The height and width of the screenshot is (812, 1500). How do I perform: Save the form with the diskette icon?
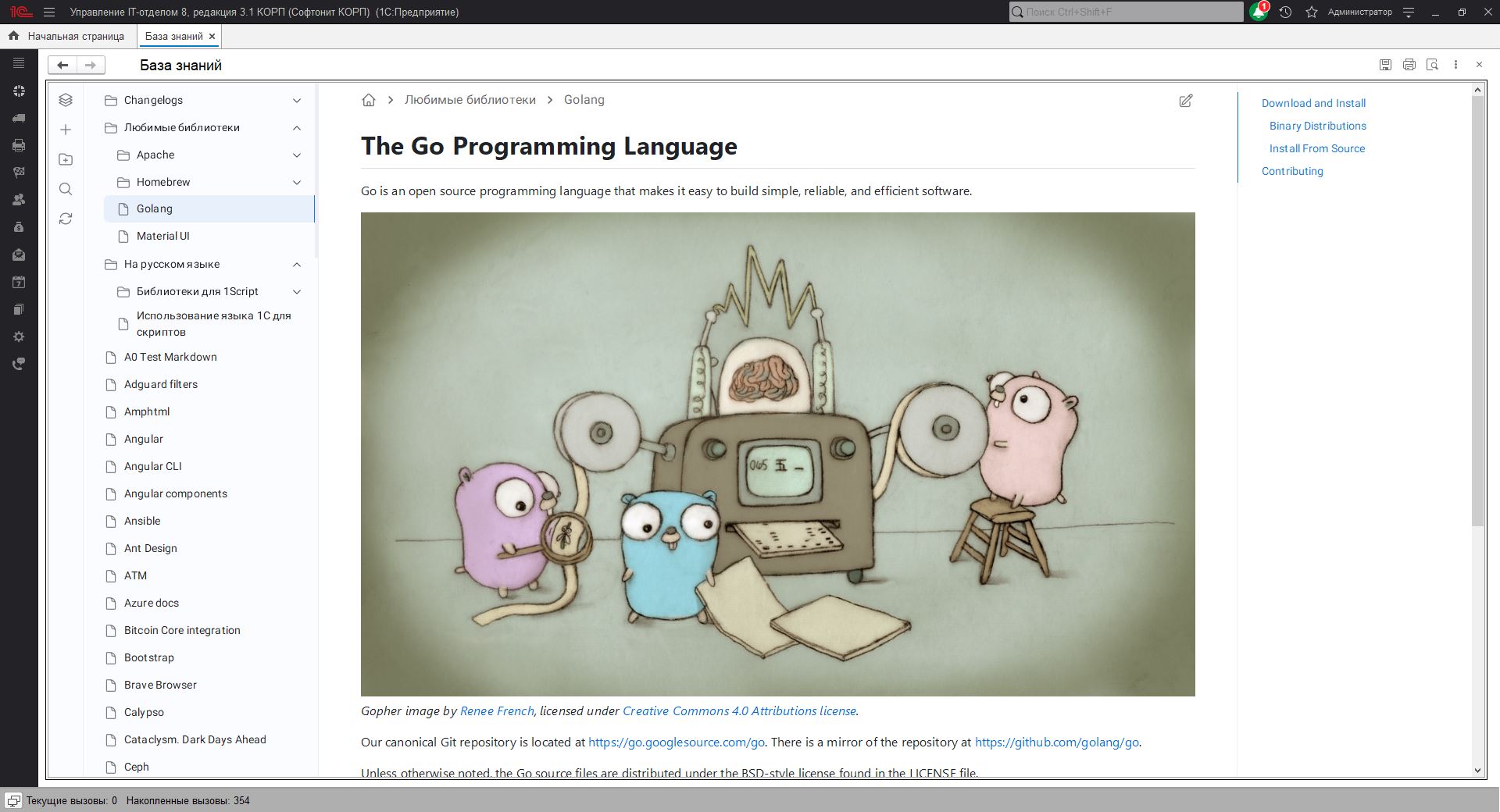(x=1385, y=65)
